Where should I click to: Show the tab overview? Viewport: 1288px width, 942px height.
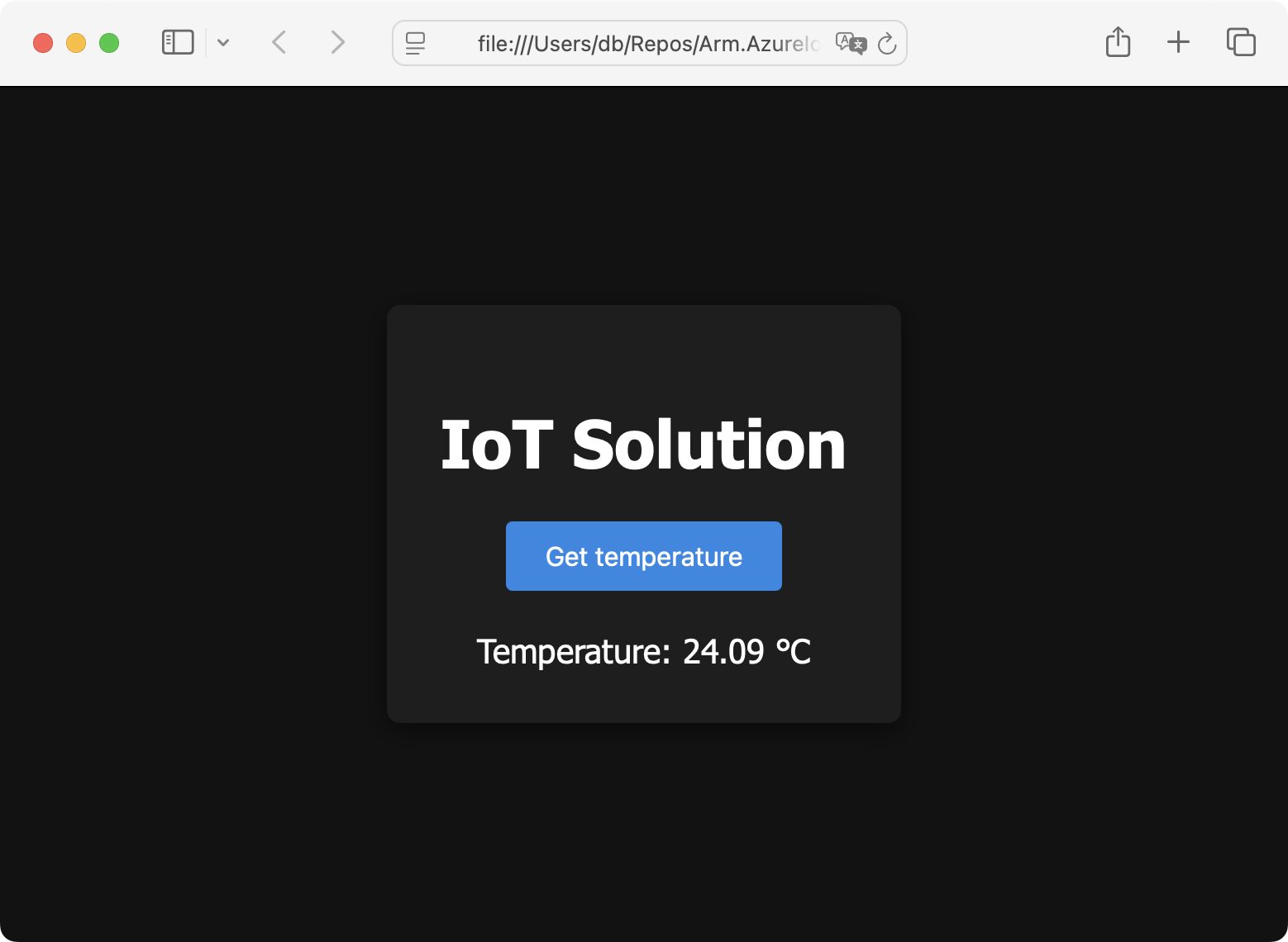(1241, 42)
